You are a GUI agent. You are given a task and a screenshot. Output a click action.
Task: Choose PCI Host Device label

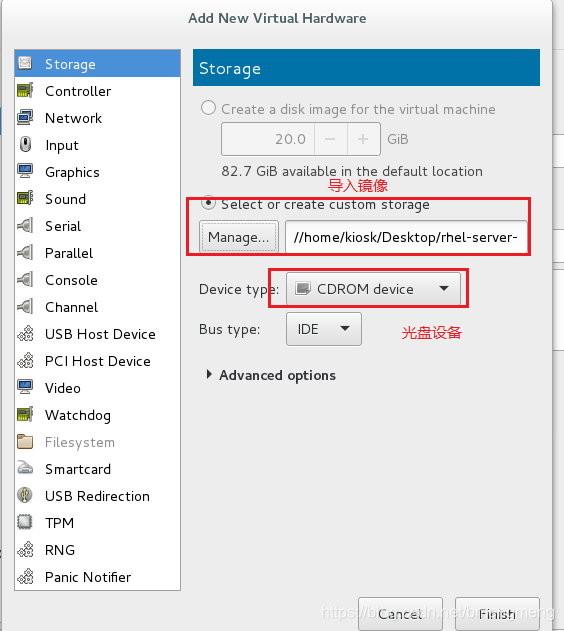[x=98, y=361]
